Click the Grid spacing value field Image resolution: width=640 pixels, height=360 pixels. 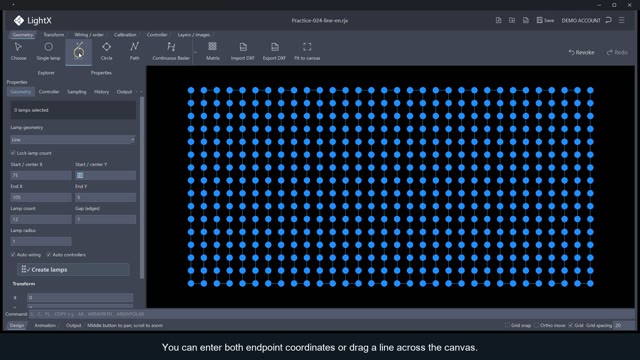click(624, 325)
